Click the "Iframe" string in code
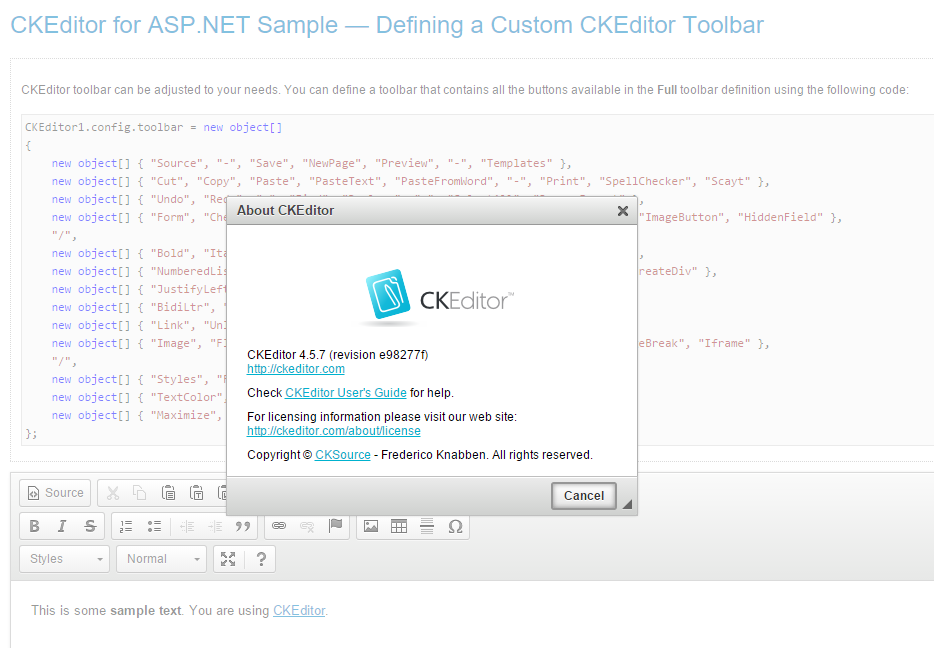The height and width of the screenshot is (648, 934). [x=724, y=344]
